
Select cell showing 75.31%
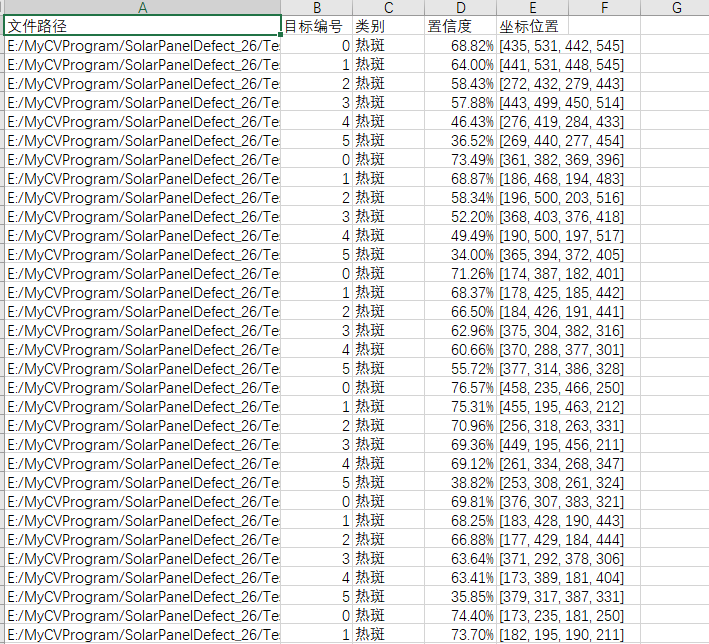pos(460,406)
